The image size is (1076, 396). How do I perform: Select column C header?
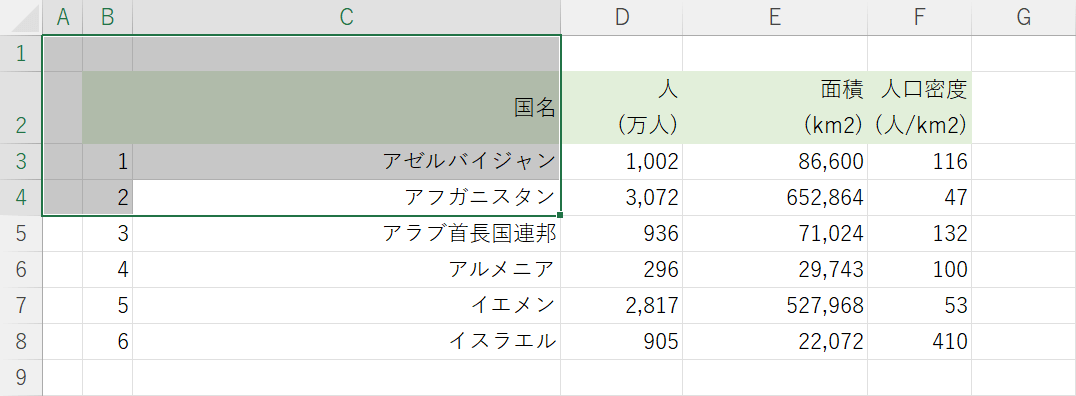tap(347, 17)
